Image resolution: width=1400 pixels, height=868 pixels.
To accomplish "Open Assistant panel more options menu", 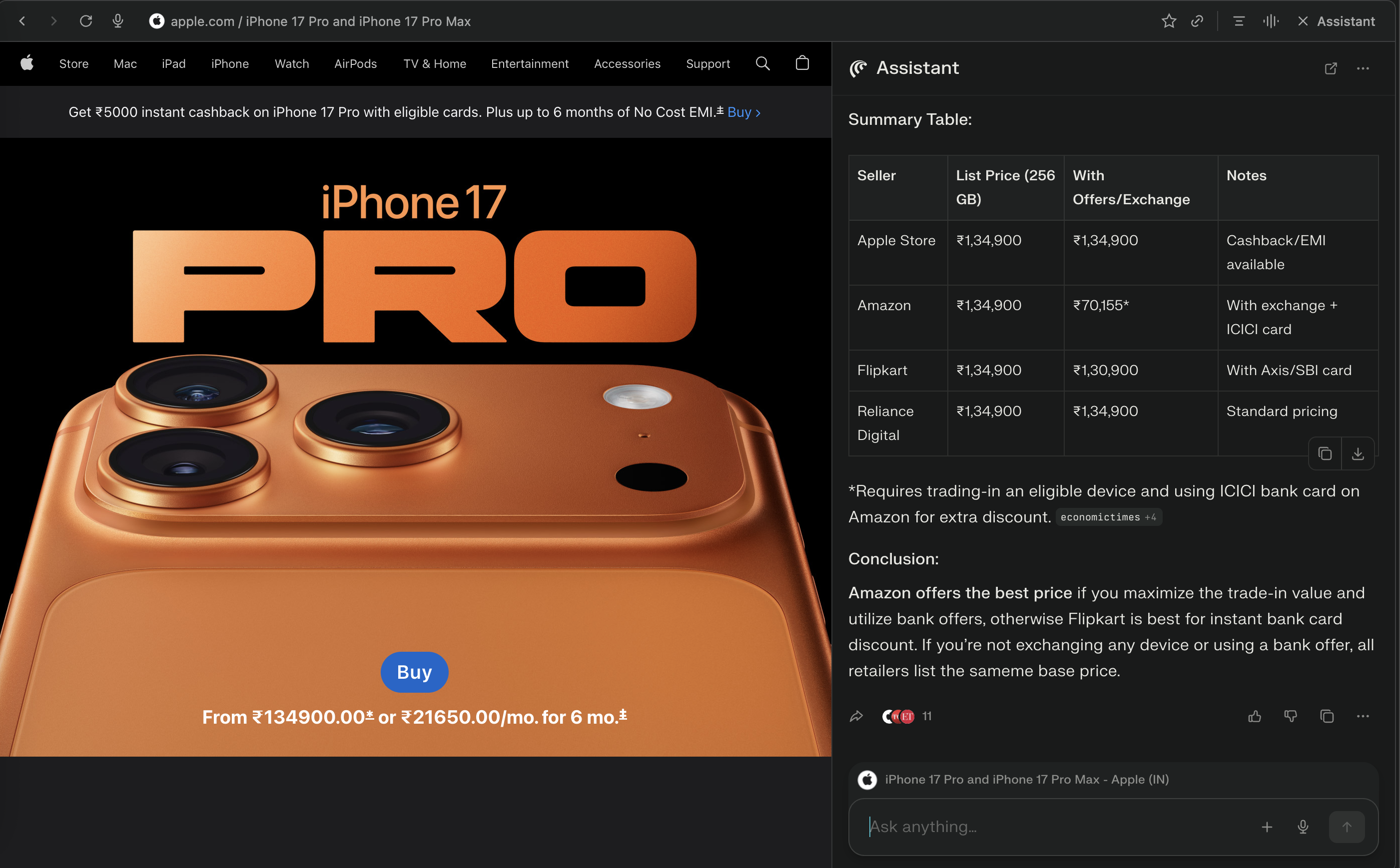I will 1363,68.
